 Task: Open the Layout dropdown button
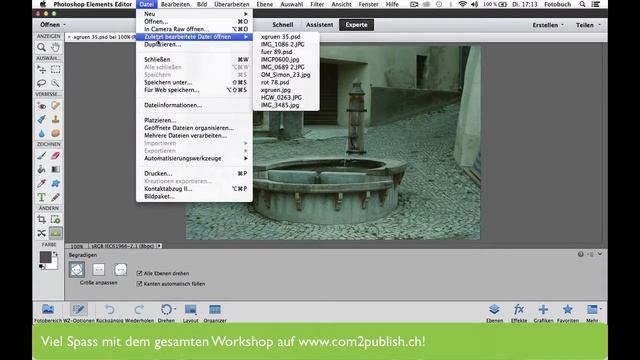point(190,313)
